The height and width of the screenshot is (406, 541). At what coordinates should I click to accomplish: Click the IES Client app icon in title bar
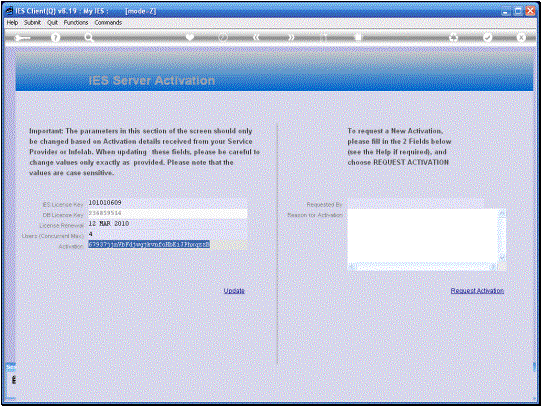[9, 11]
